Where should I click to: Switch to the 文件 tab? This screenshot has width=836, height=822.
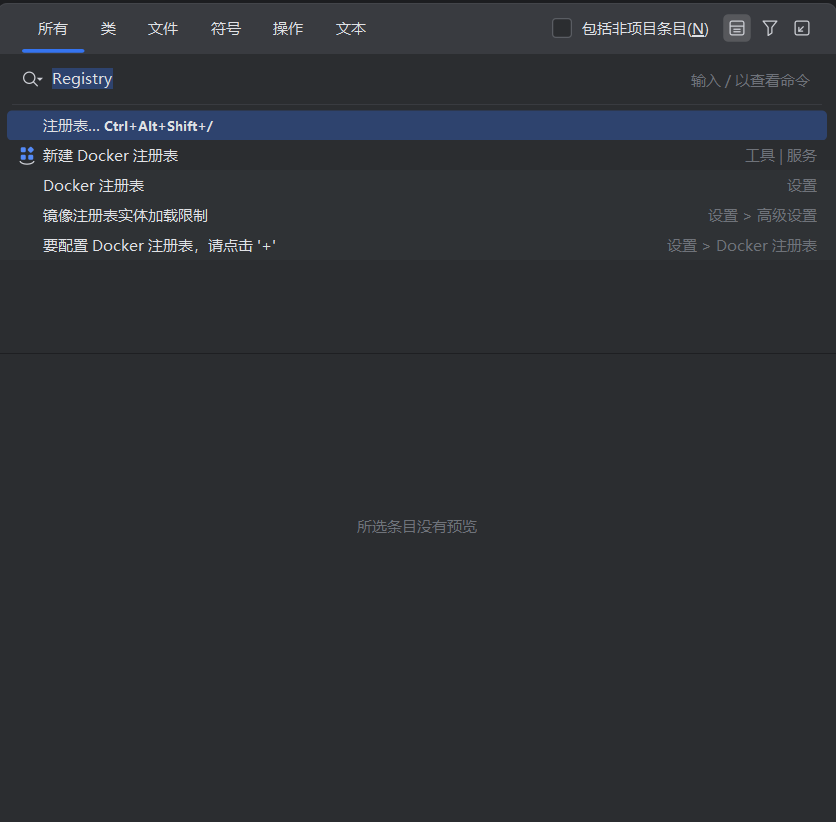[x=163, y=29]
